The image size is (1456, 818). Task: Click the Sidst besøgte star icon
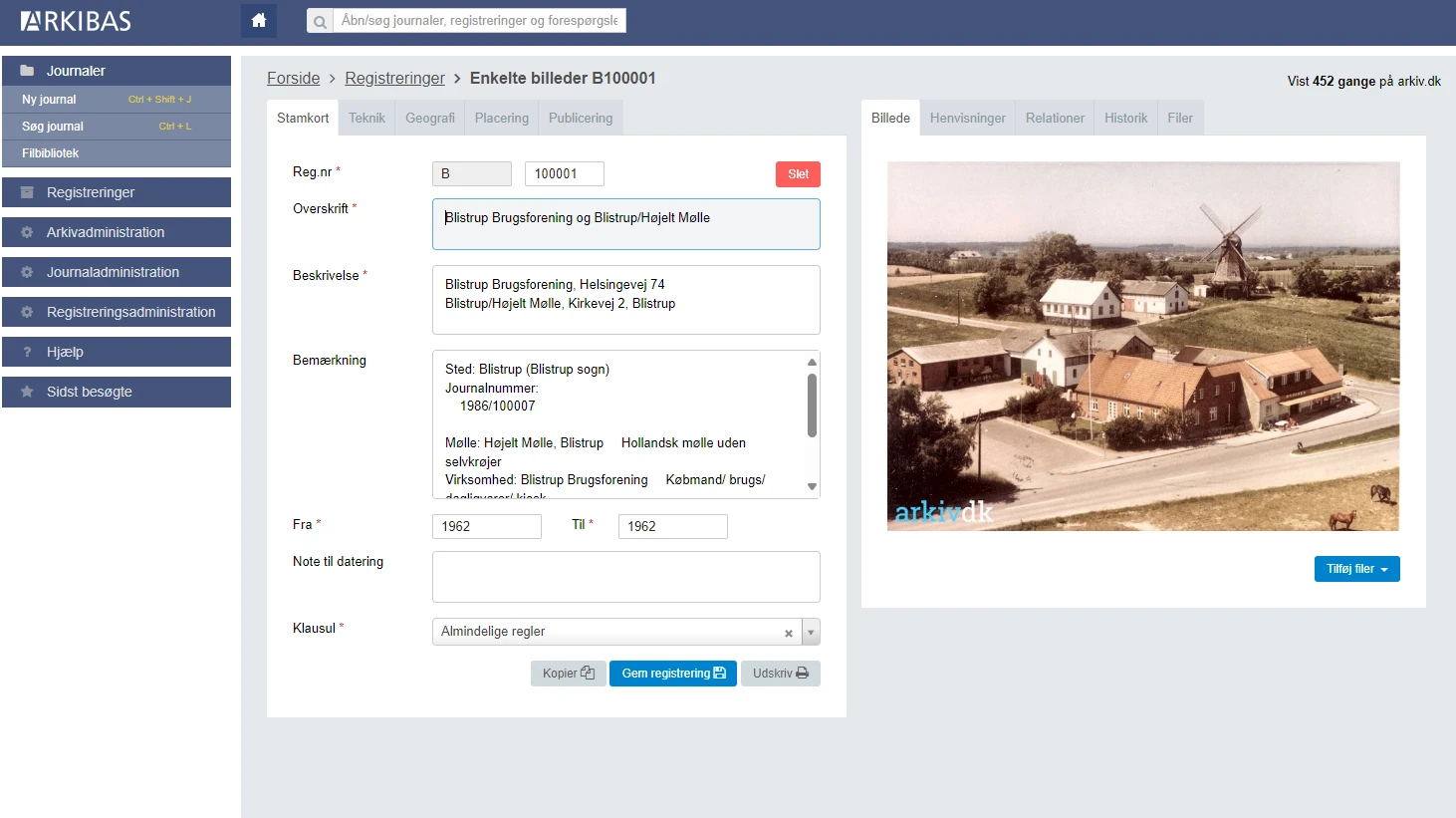[x=27, y=392]
